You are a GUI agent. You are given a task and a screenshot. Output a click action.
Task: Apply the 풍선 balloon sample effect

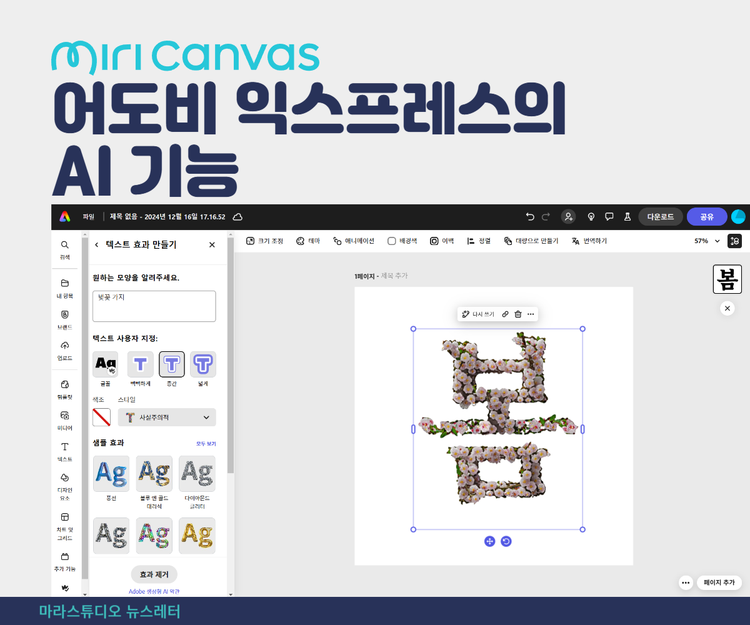coord(111,473)
